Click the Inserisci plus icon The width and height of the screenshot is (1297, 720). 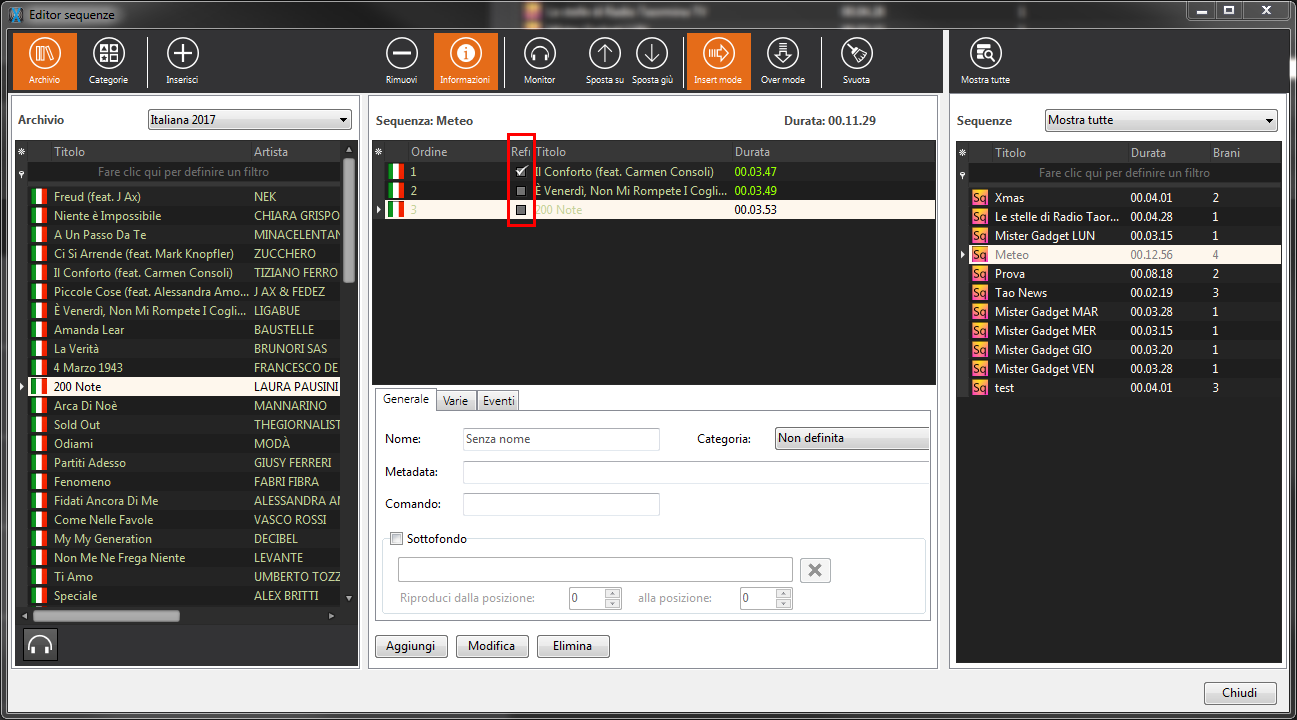pos(182,61)
